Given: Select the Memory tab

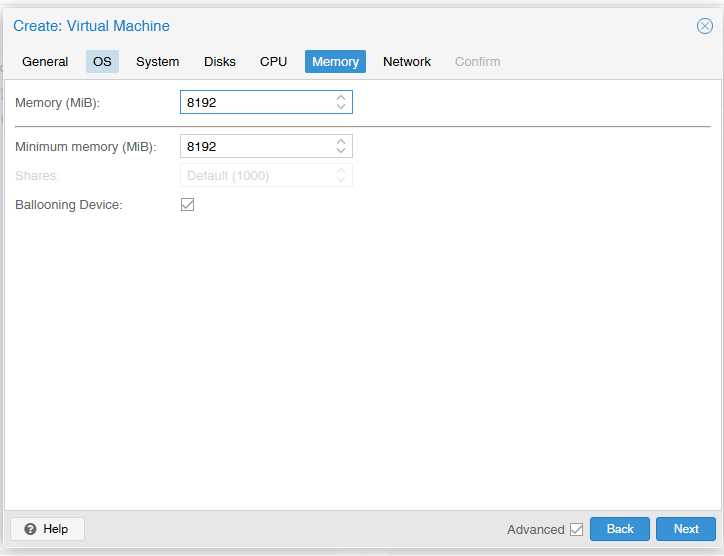Looking at the screenshot, I should coord(335,61).
